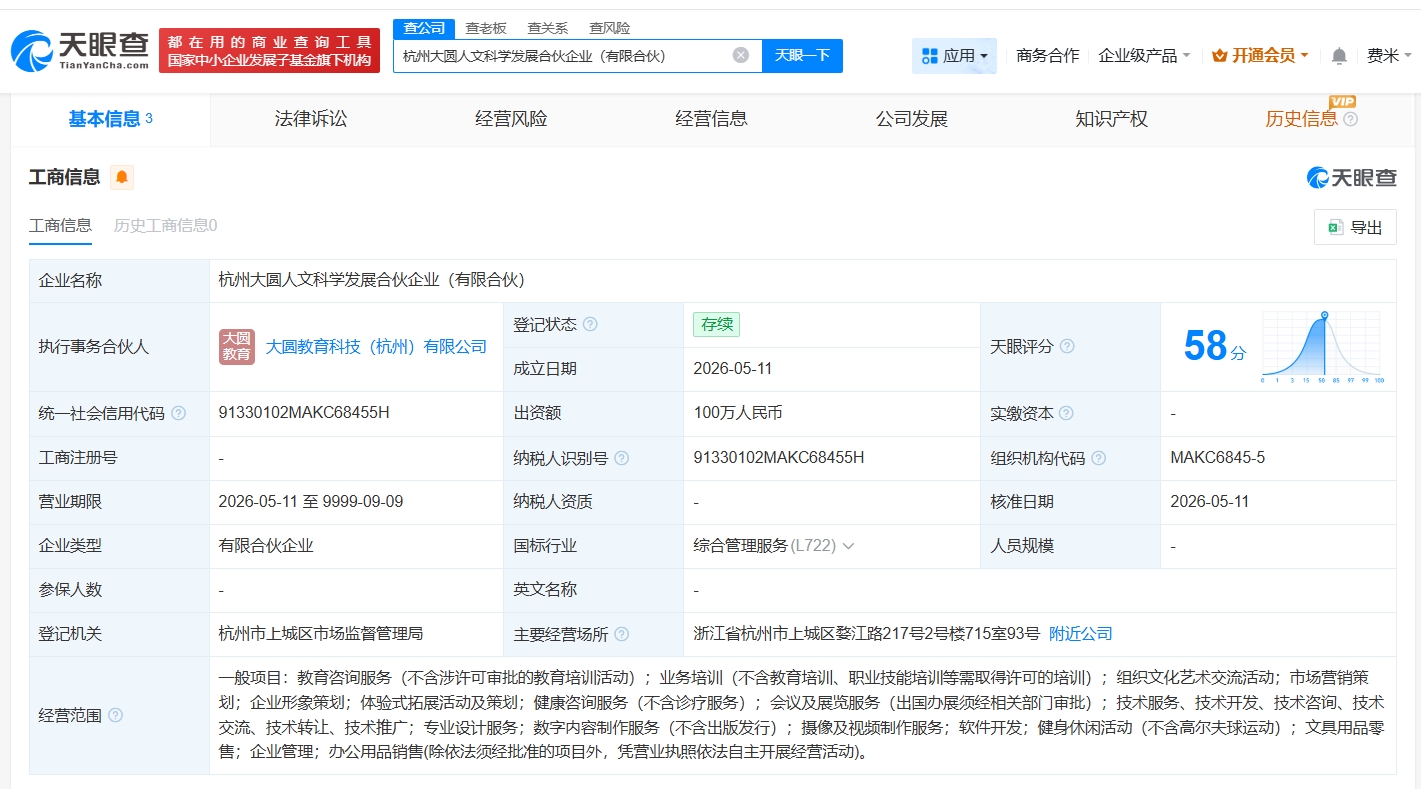This screenshot has width=1421, height=789.
Task: Click the credit code 91330102MAKC68455H under 统一社会信用代码
Action: pos(304,413)
